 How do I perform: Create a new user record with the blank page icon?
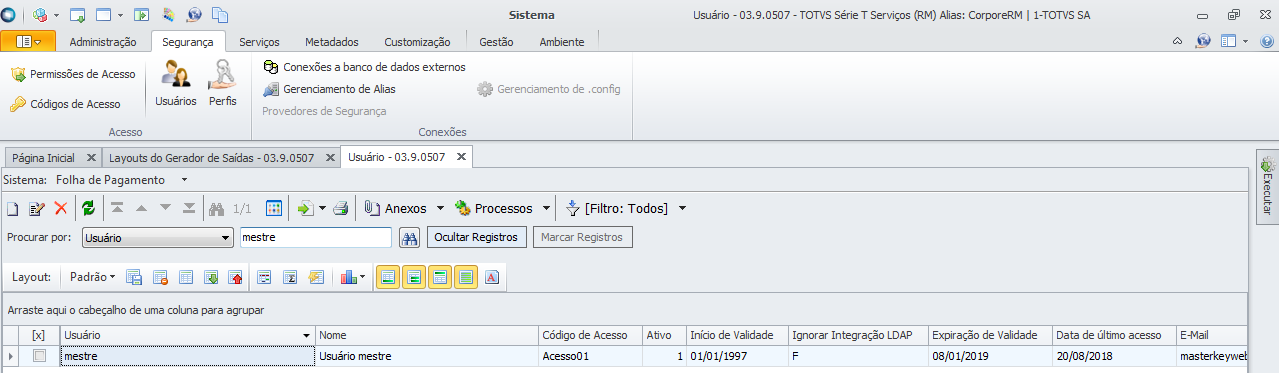click(x=13, y=209)
